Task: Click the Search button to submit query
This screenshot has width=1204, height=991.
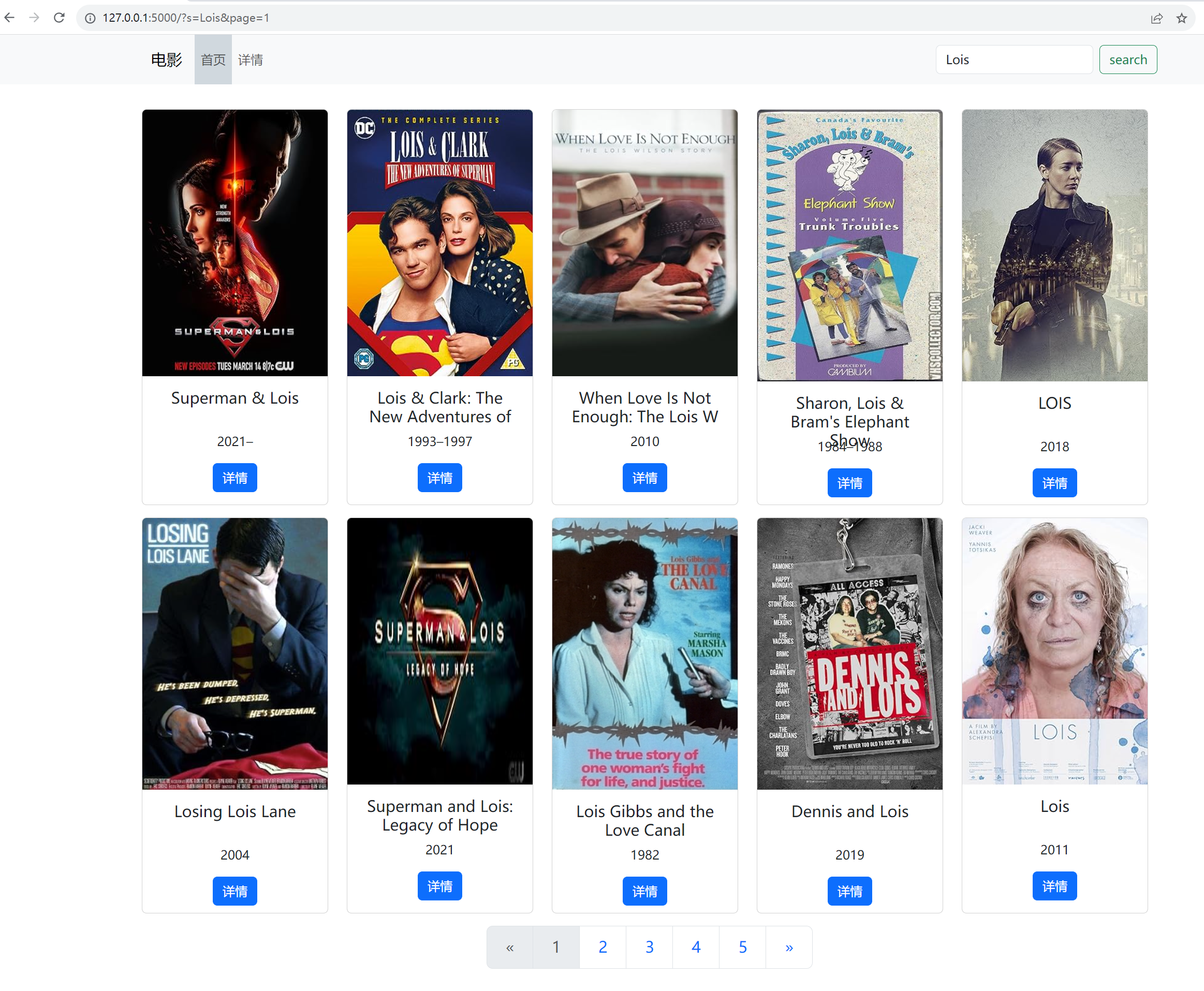Action: (x=1128, y=59)
